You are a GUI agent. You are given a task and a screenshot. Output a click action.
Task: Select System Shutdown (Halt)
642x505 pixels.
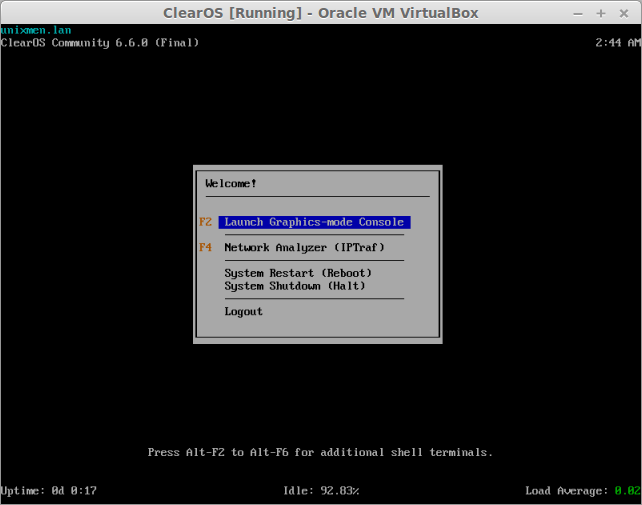pyautogui.click(x=294, y=285)
